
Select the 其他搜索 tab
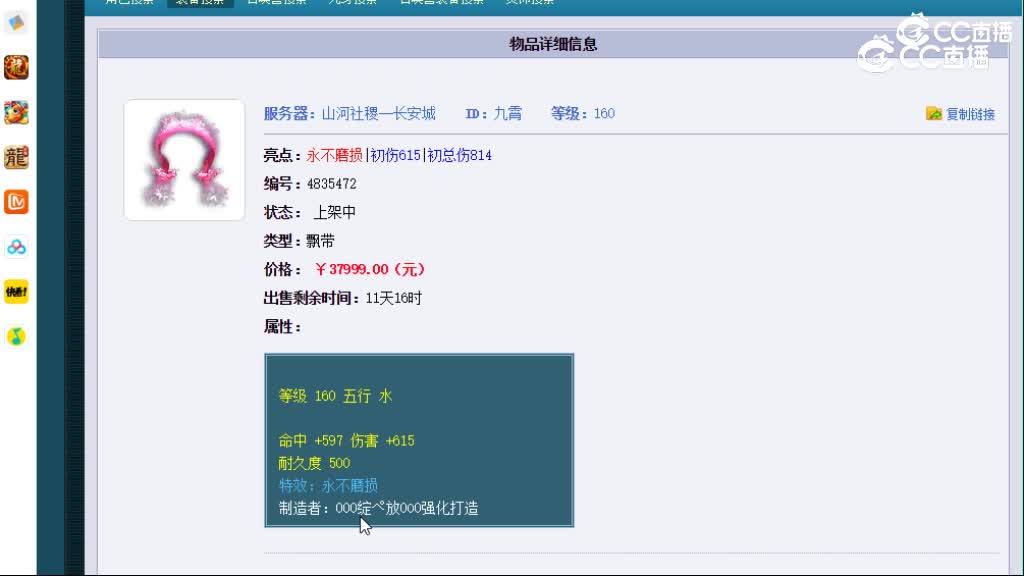pyautogui.click(x=529, y=2)
